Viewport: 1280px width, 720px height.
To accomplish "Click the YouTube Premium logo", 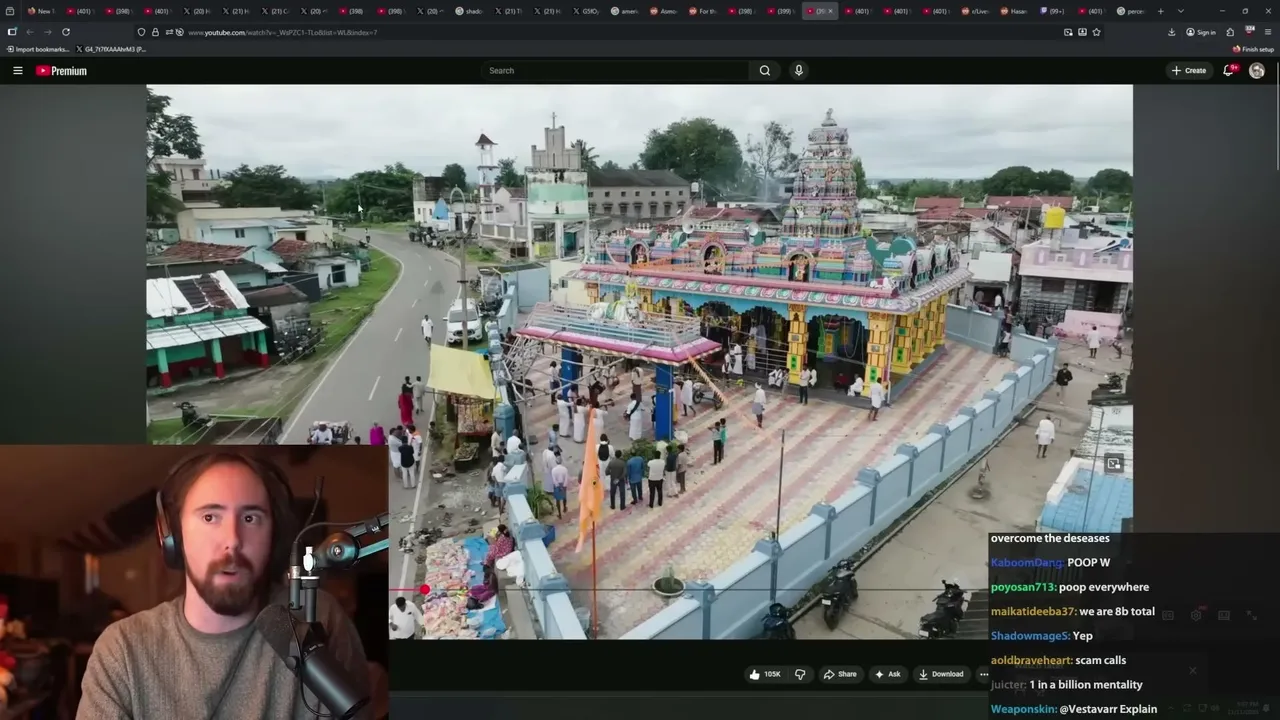I will (x=61, y=71).
